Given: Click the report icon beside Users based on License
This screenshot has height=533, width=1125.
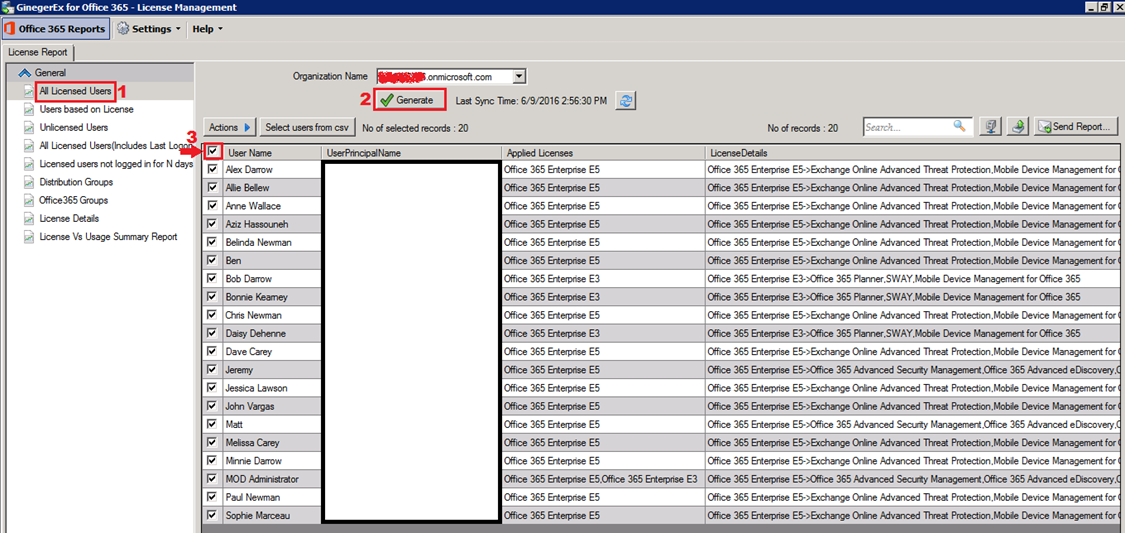Looking at the screenshot, I should point(29,110).
